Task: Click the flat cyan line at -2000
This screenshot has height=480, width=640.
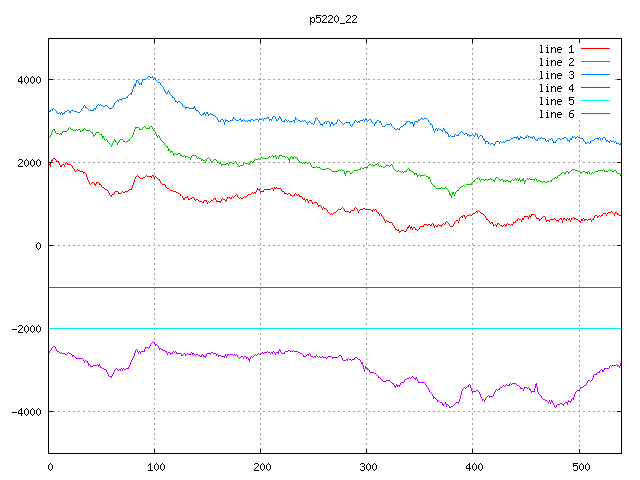Action: click(x=335, y=328)
